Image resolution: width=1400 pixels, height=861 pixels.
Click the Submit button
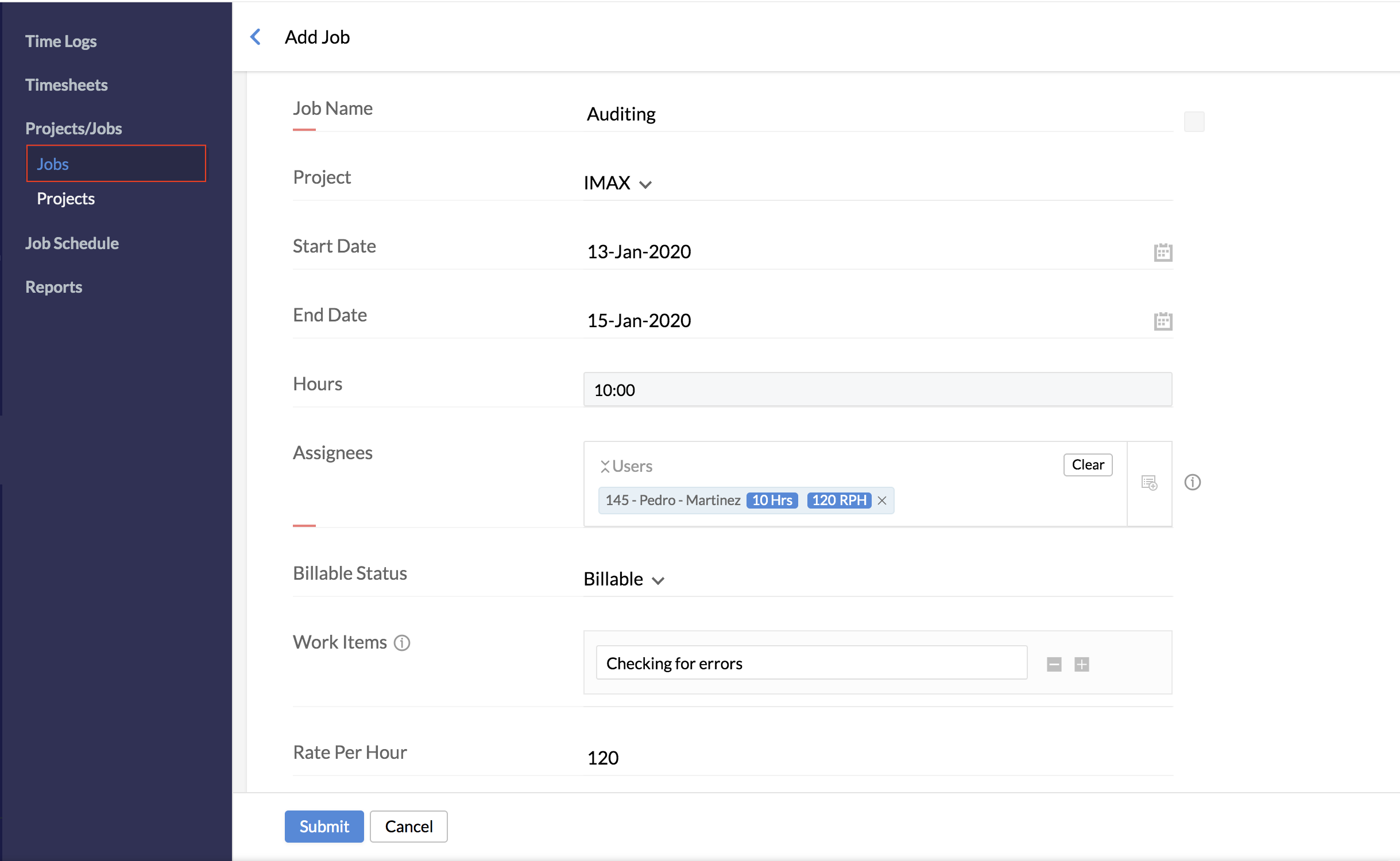point(324,827)
